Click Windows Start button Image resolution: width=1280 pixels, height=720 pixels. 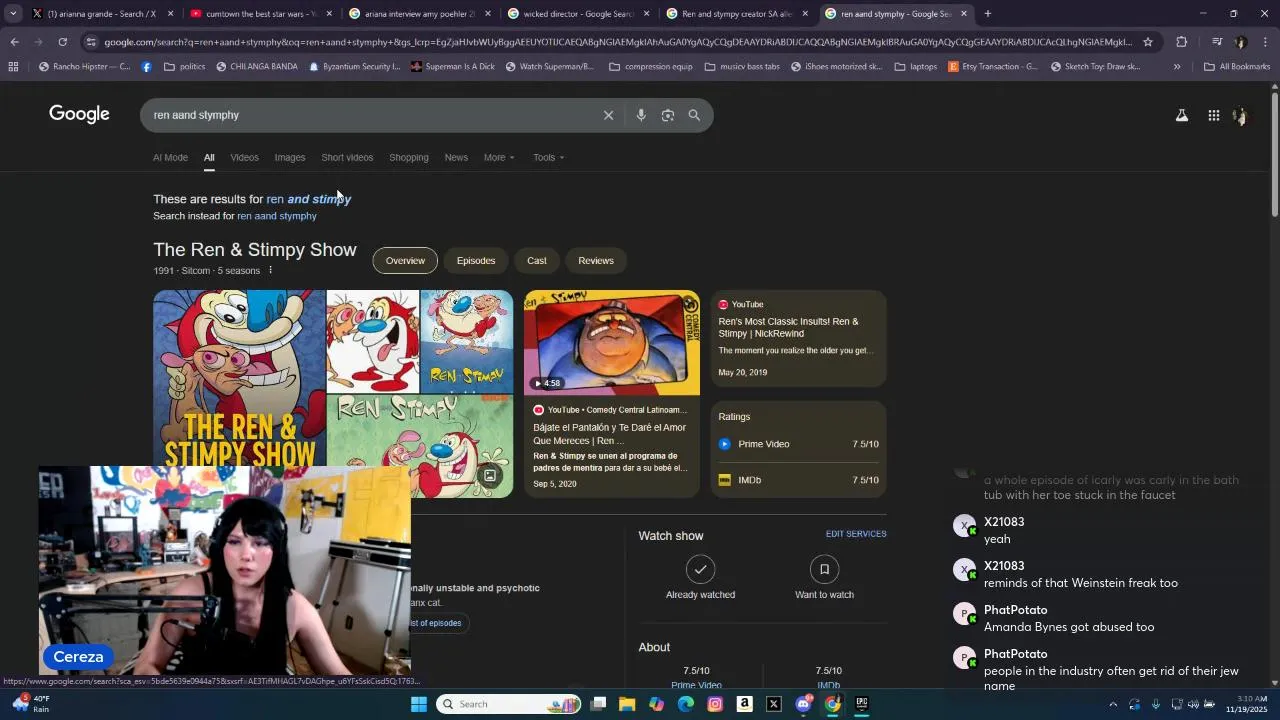pyautogui.click(x=419, y=704)
